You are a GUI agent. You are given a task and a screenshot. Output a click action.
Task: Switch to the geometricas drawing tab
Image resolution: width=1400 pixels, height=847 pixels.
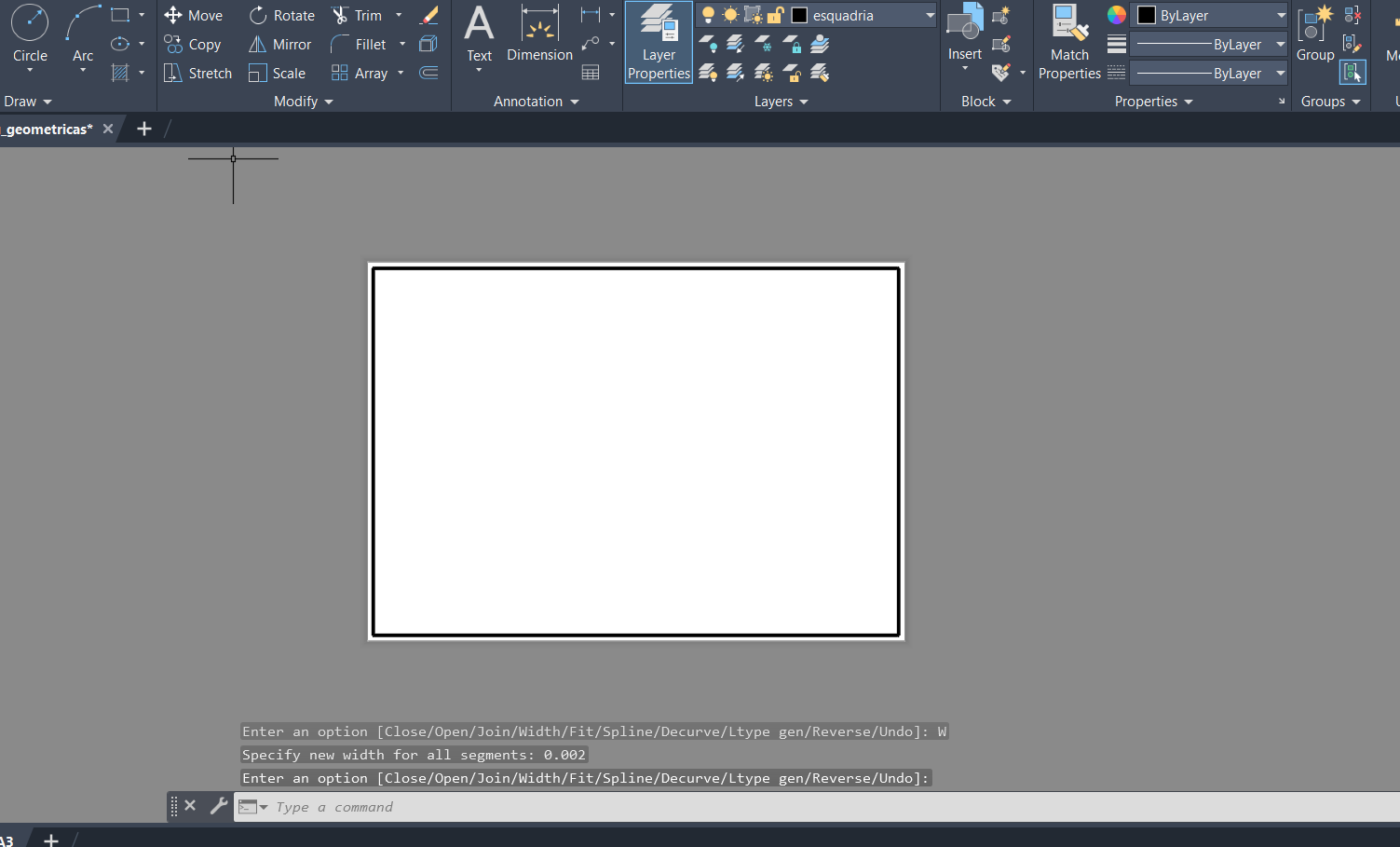[x=47, y=130]
